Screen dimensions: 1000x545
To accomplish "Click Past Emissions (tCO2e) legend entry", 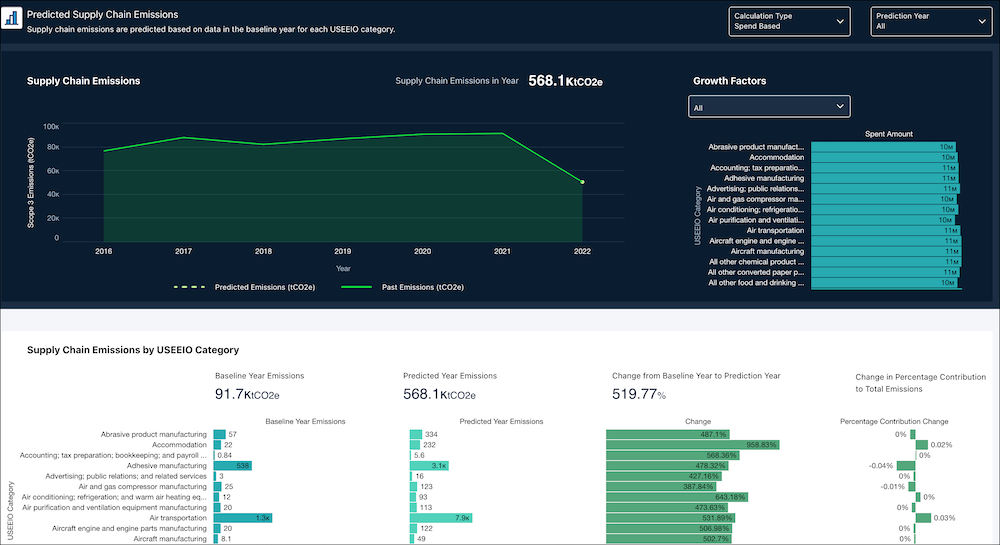I will pos(402,287).
